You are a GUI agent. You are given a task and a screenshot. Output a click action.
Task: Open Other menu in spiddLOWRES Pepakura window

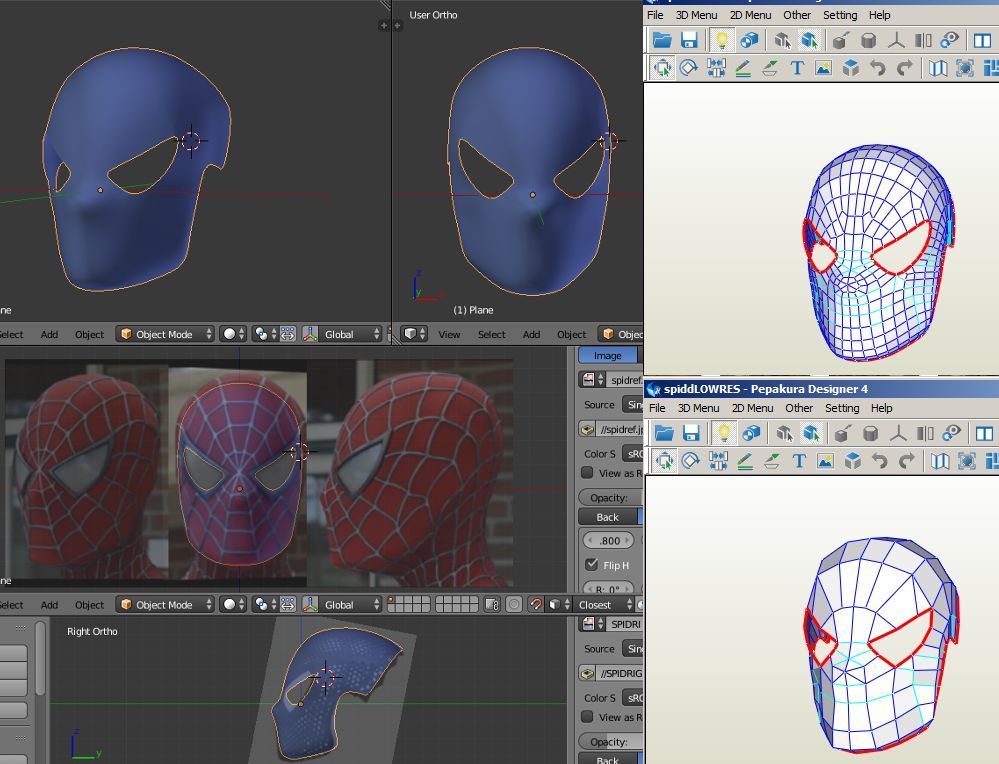click(799, 408)
